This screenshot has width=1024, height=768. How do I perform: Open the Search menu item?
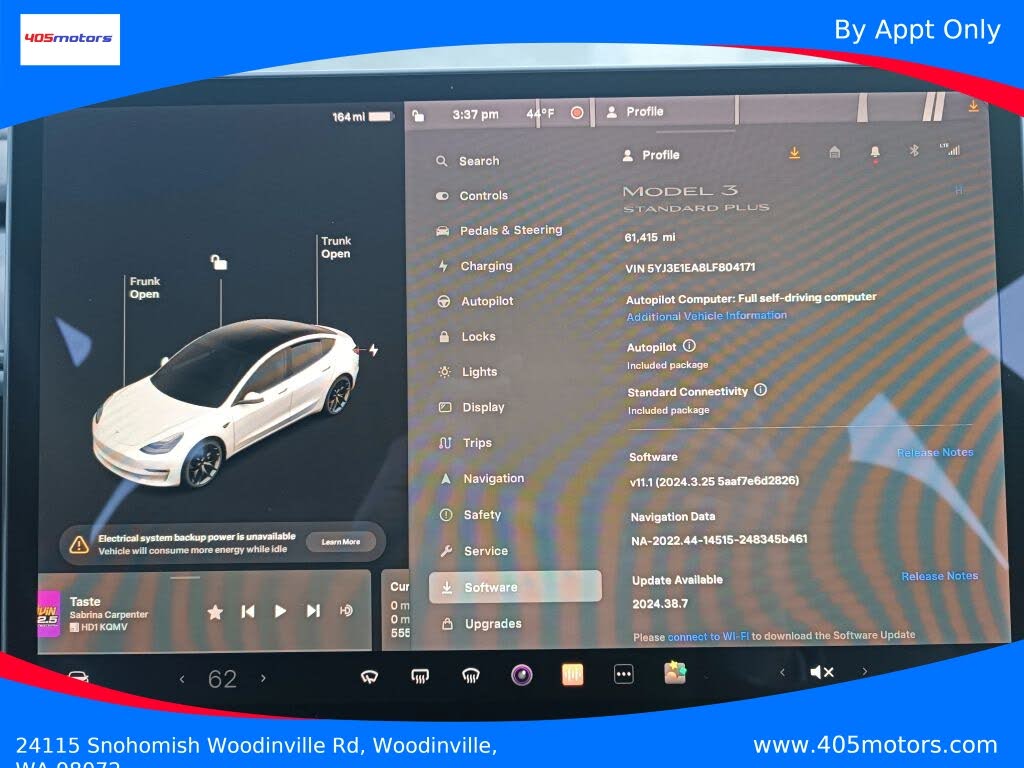point(468,161)
